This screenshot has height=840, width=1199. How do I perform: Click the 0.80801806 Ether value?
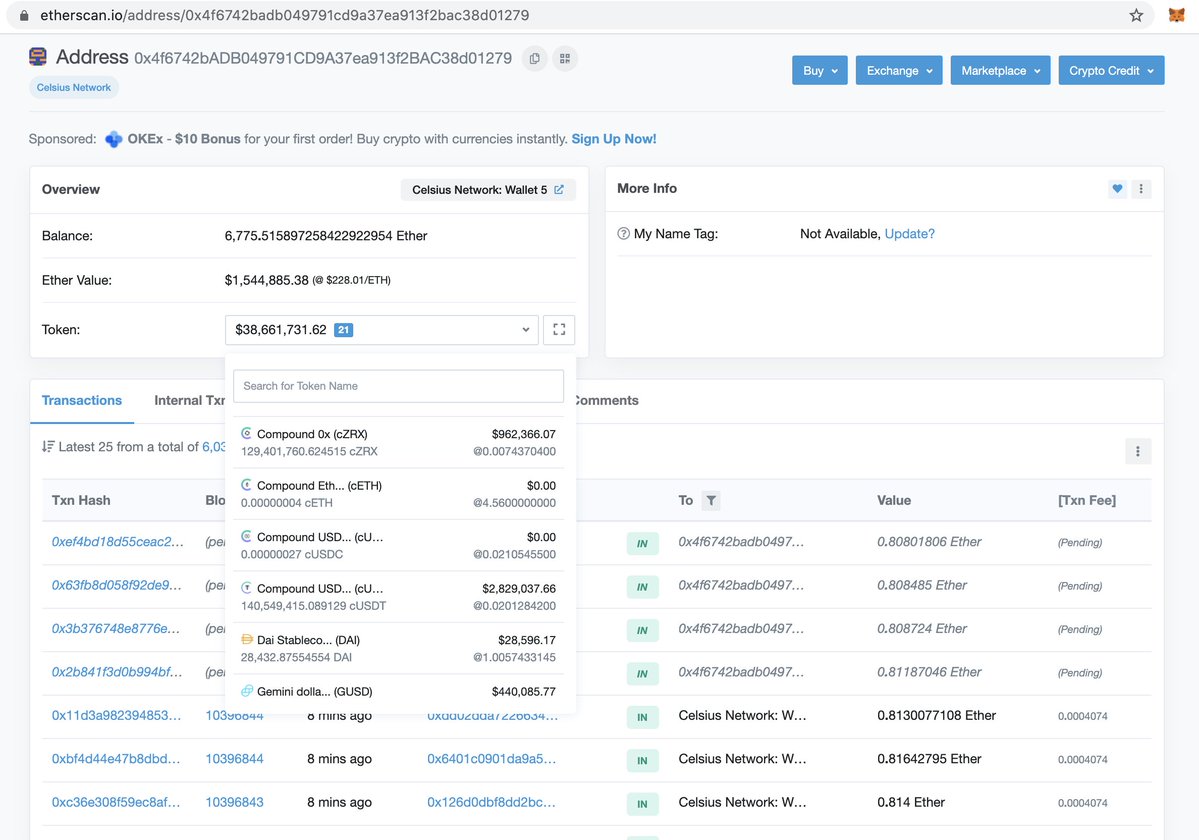(929, 542)
